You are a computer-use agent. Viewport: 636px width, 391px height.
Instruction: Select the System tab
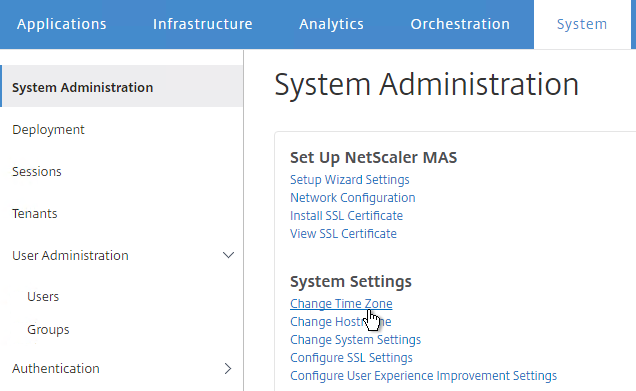(582, 24)
